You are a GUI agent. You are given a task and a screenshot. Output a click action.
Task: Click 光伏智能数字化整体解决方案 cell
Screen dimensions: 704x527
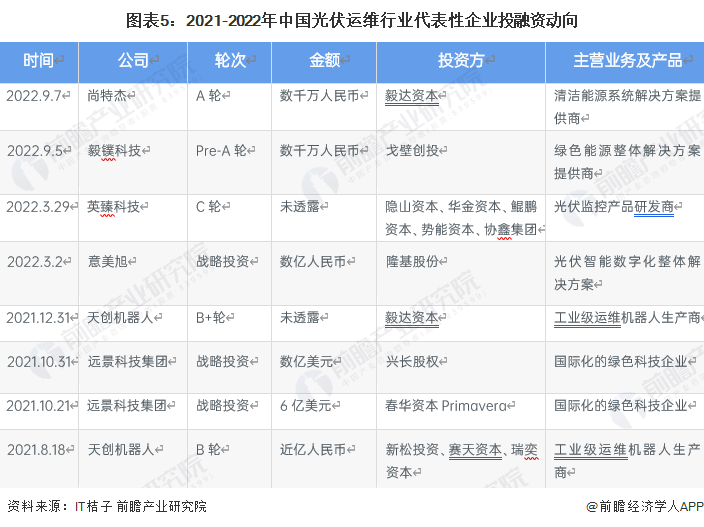627,273
